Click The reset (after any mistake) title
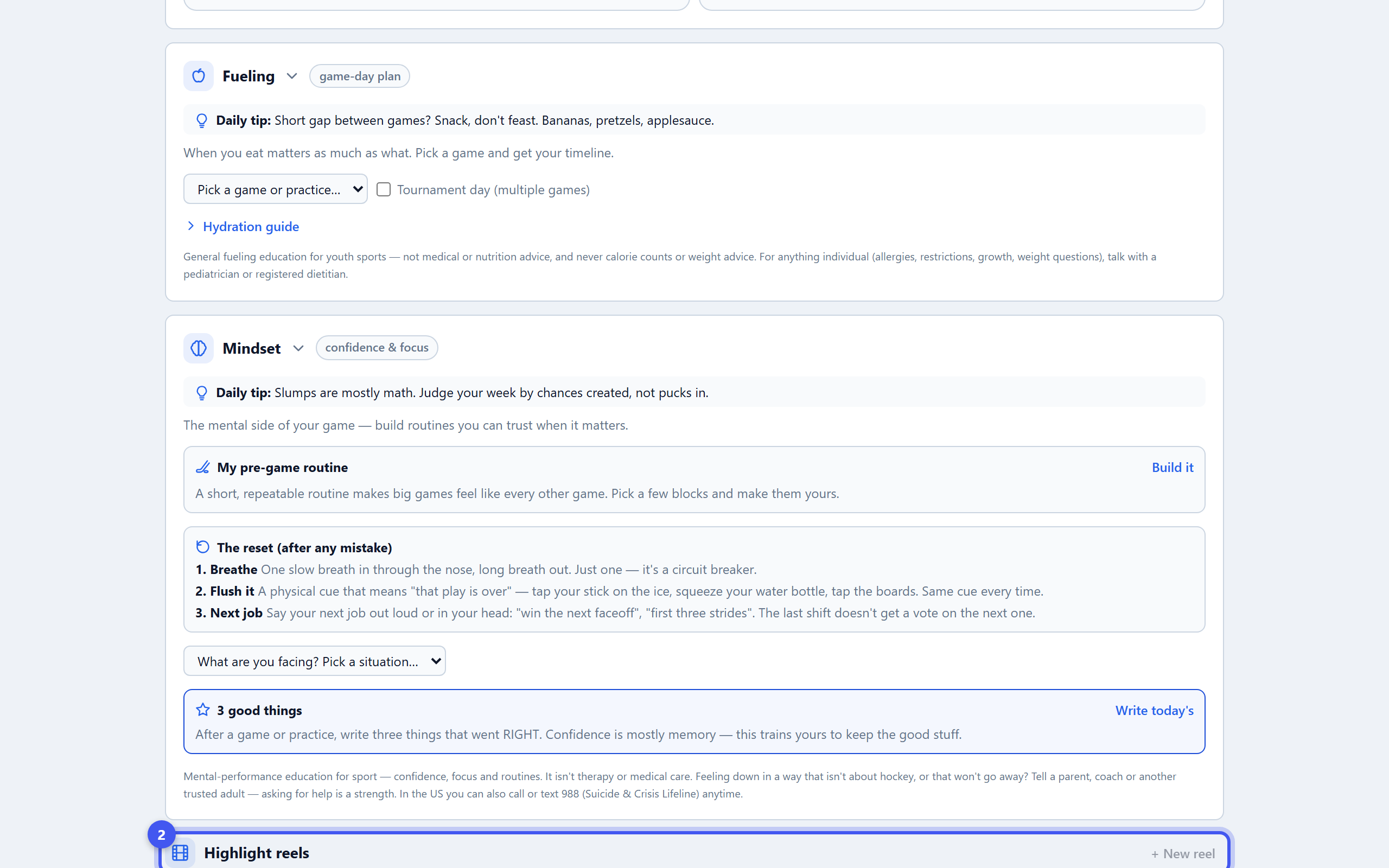This screenshot has height=868, width=1389. (x=305, y=548)
